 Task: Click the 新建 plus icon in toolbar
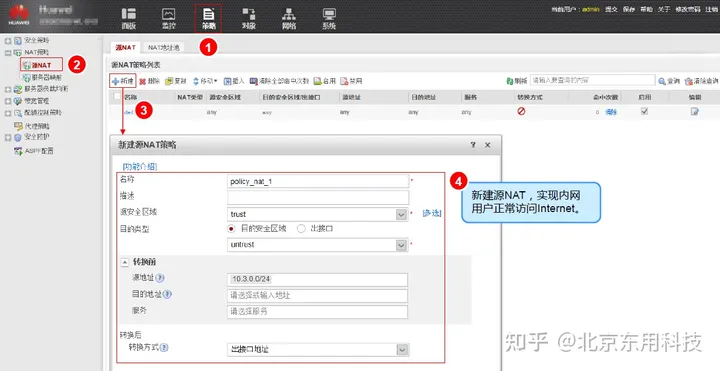(x=115, y=81)
